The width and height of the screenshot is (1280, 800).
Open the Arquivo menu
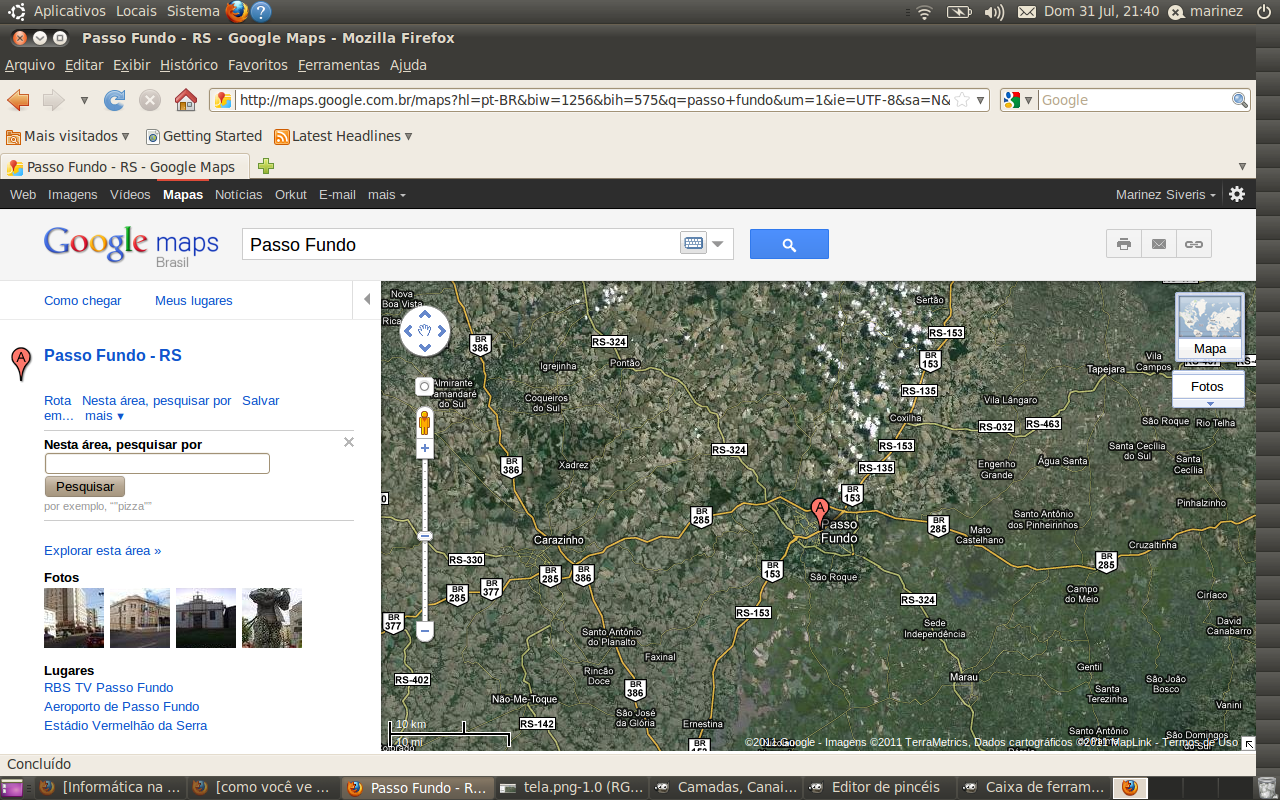click(x=30, y=65)
